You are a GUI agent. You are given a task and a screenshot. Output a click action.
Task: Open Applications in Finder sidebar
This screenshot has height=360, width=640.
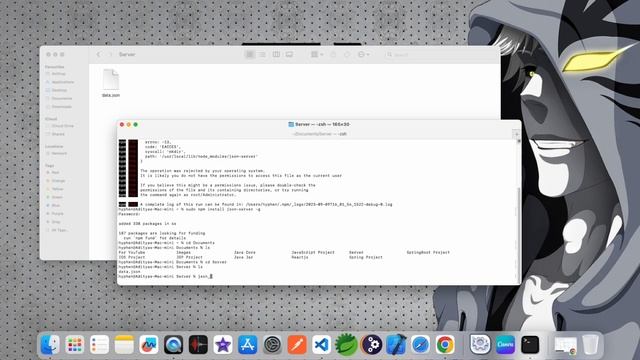[60, 82]
